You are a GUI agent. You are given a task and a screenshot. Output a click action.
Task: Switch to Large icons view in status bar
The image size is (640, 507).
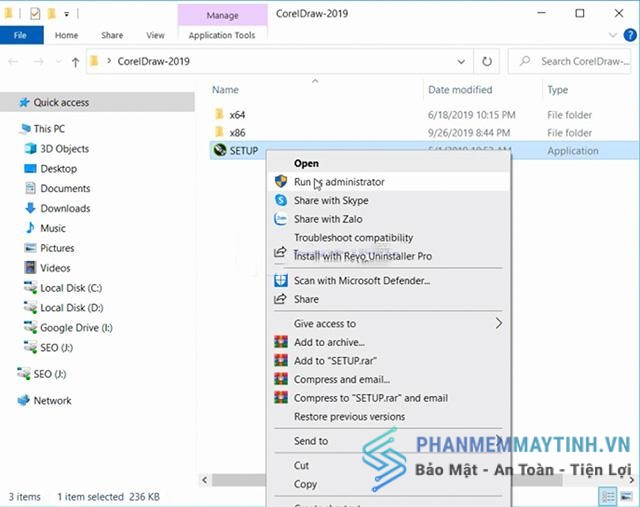click(627, 496)
